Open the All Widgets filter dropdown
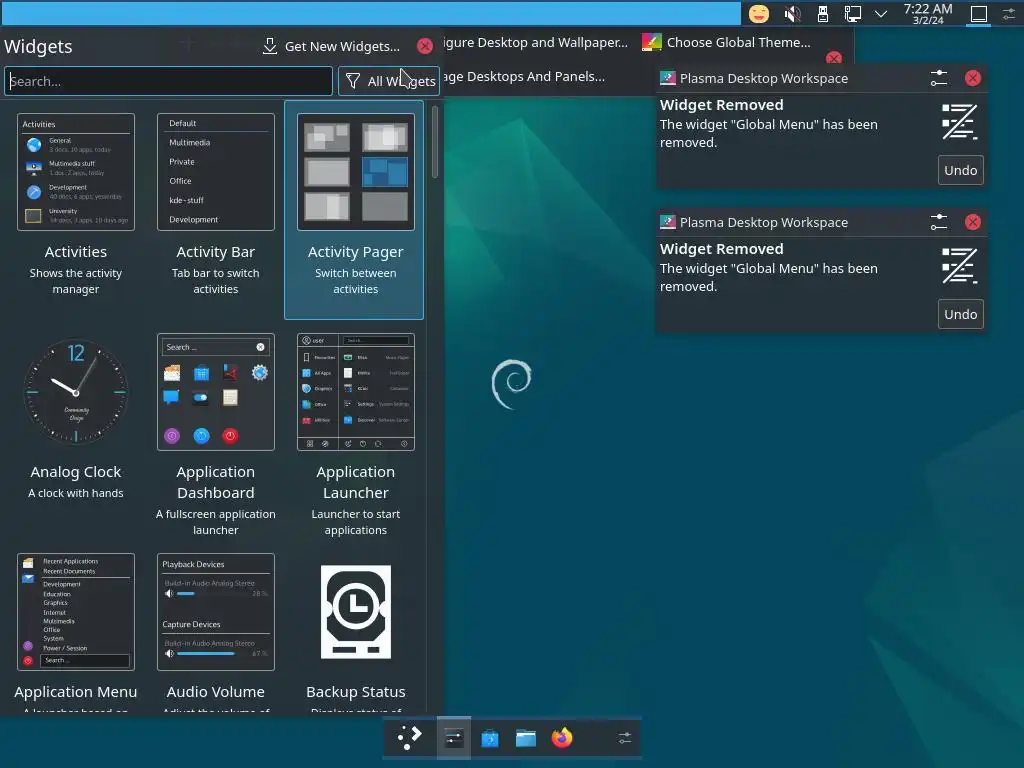 (389, 81)
